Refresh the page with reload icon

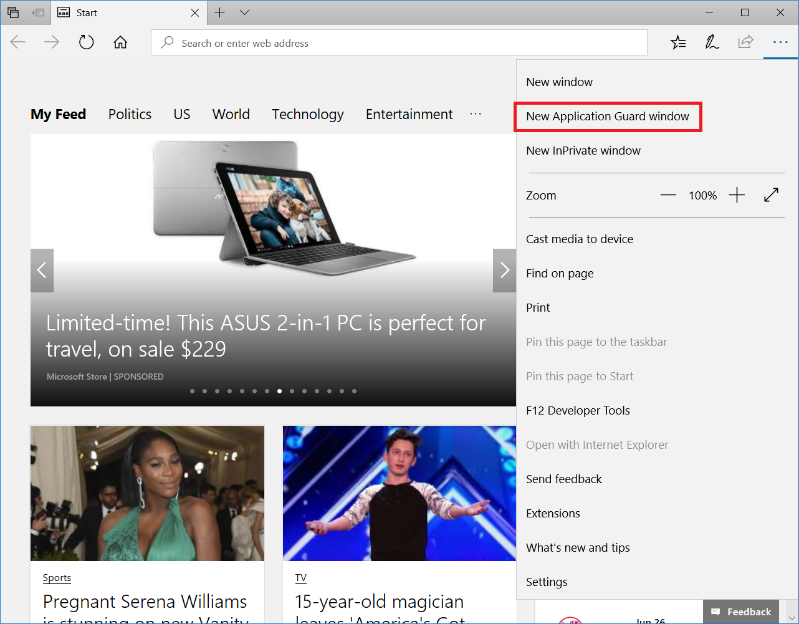[86, 42]
